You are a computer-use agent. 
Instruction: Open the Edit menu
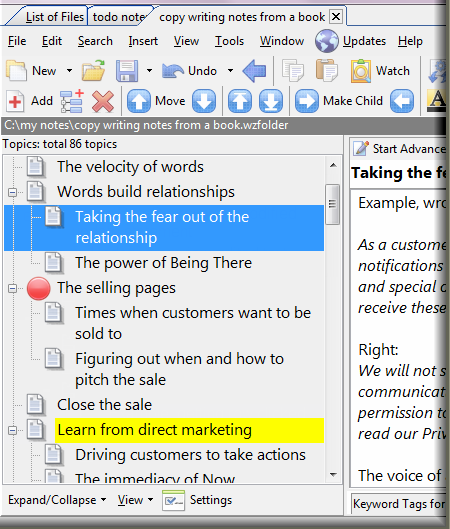click(x=52, y=41)
